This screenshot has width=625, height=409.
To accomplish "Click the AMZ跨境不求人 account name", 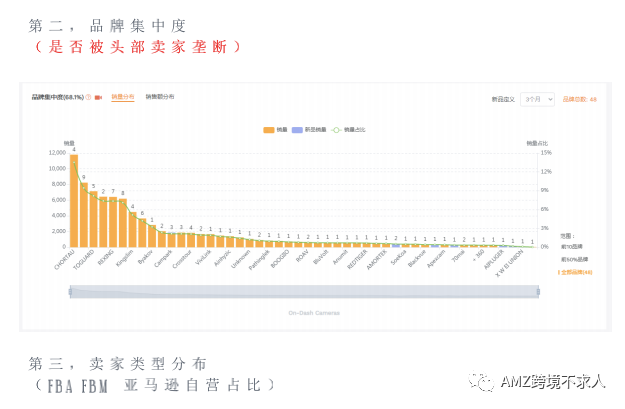I will [553, 382].
